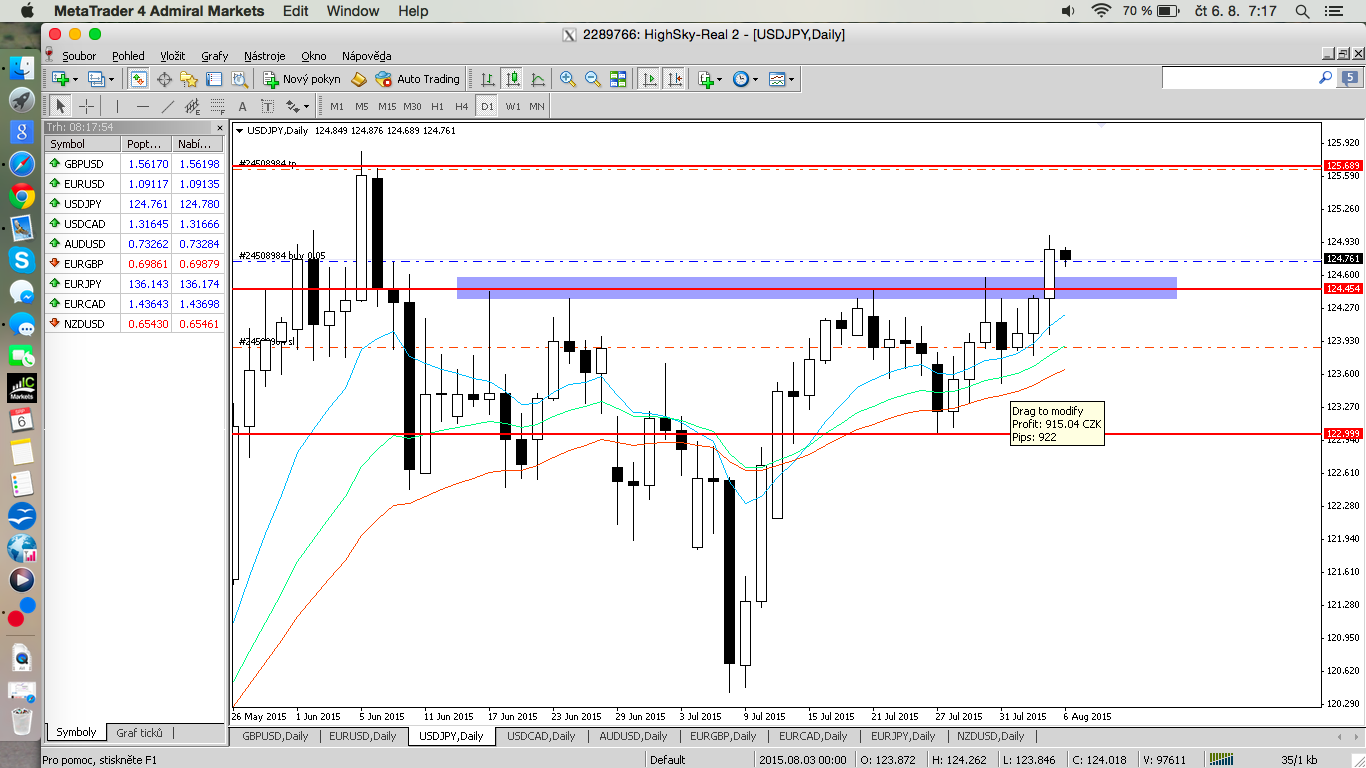Image resolution: width=1366 pixels, height=768 pixels.
Task: Select the vertical line tool
Action: pos(117,106)
